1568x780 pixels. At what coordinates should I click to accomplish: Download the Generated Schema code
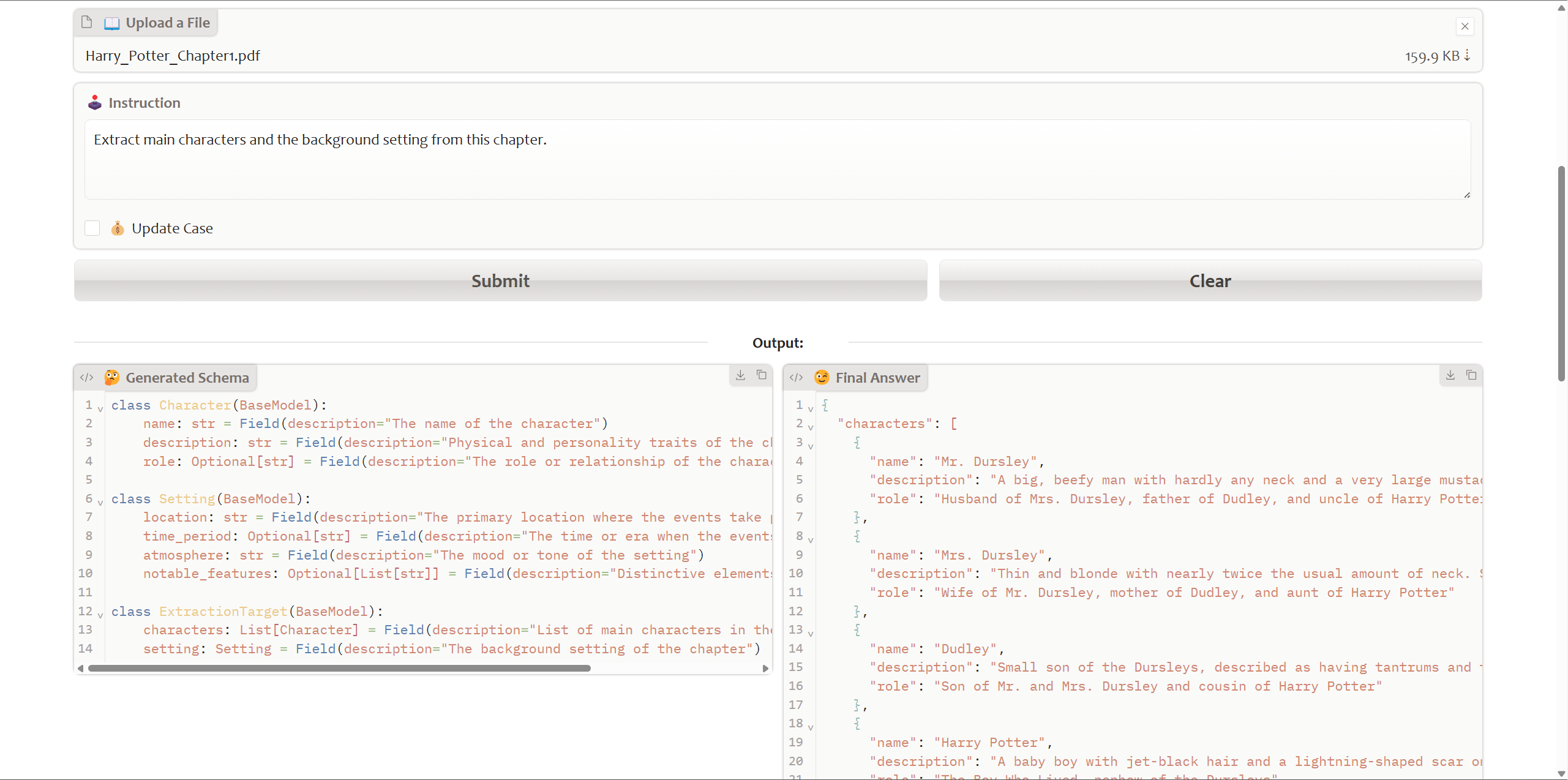coord(740,375)
